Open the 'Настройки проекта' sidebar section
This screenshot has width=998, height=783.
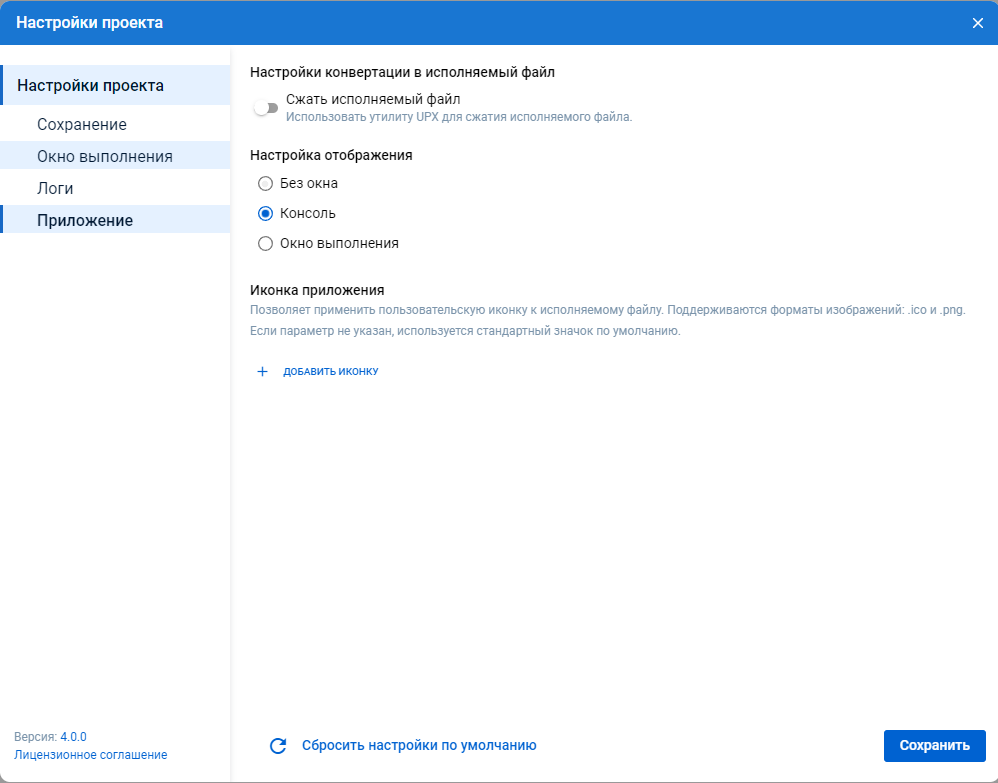coord(115,85)
